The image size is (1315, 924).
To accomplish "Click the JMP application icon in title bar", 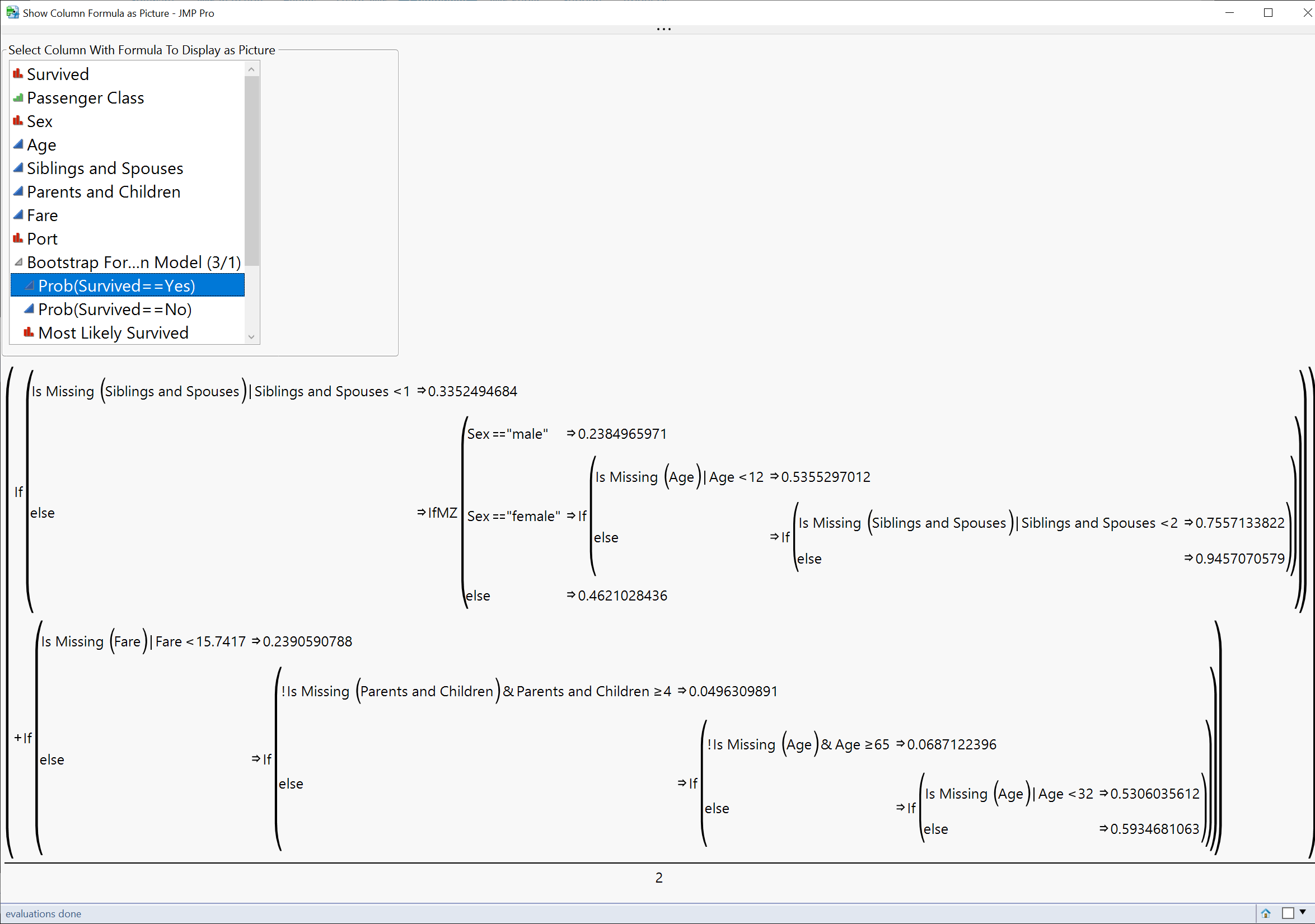I will click(x=12, y=12).
